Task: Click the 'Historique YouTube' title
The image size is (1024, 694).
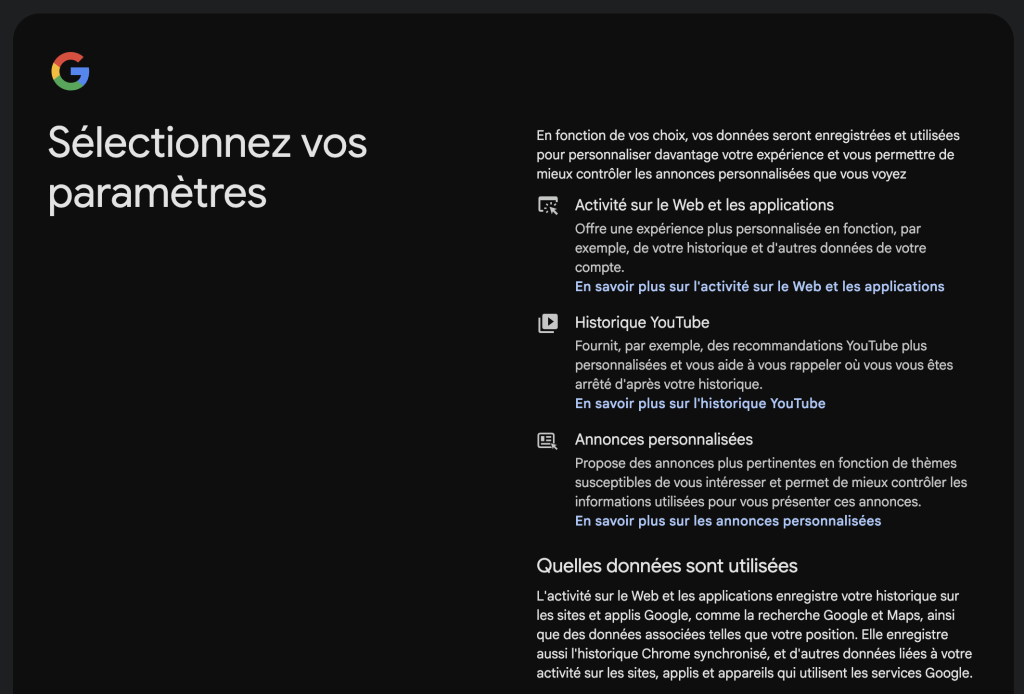Action: pyautogui.click(x=642, y=323)
